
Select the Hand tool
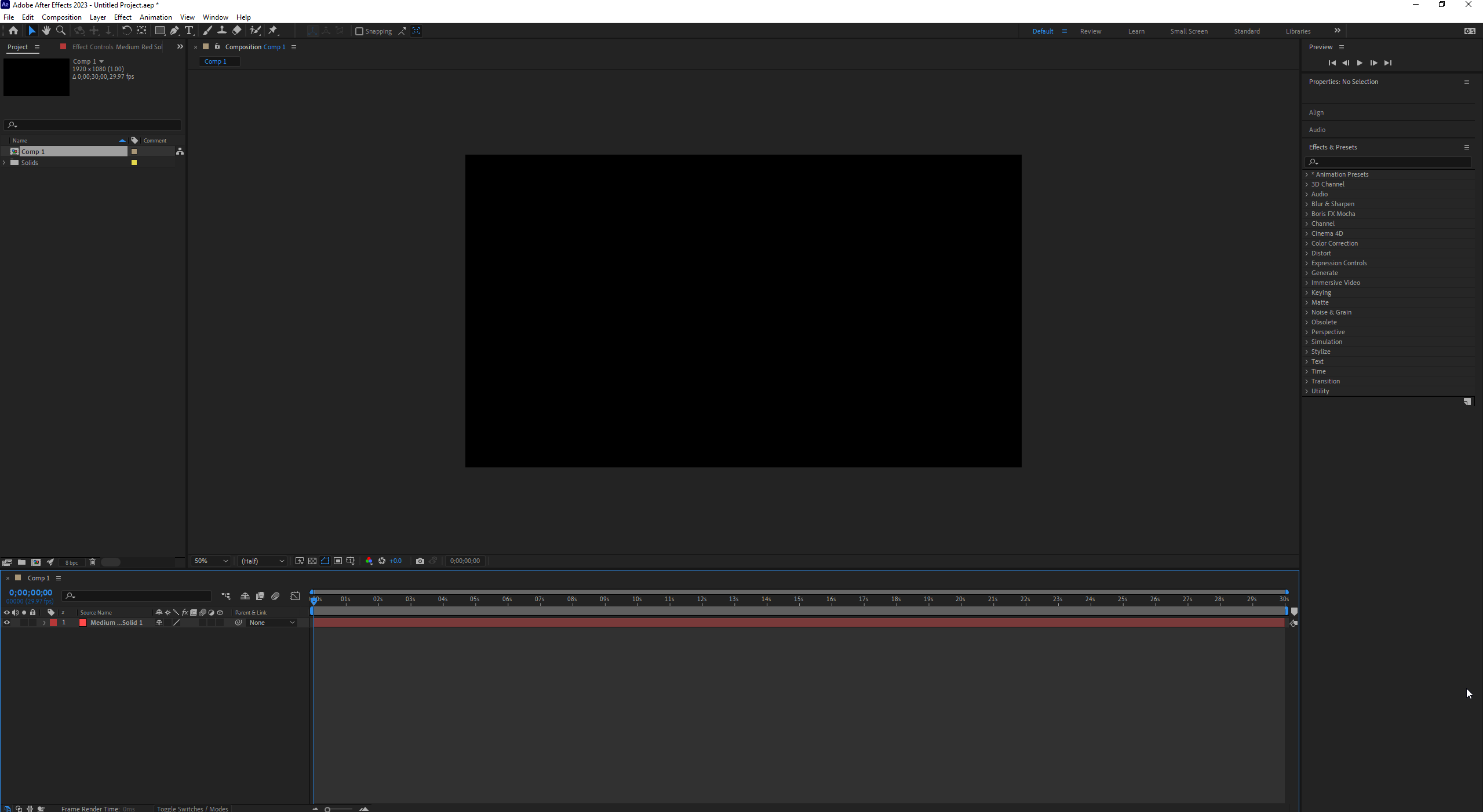(x=46, y=31)
